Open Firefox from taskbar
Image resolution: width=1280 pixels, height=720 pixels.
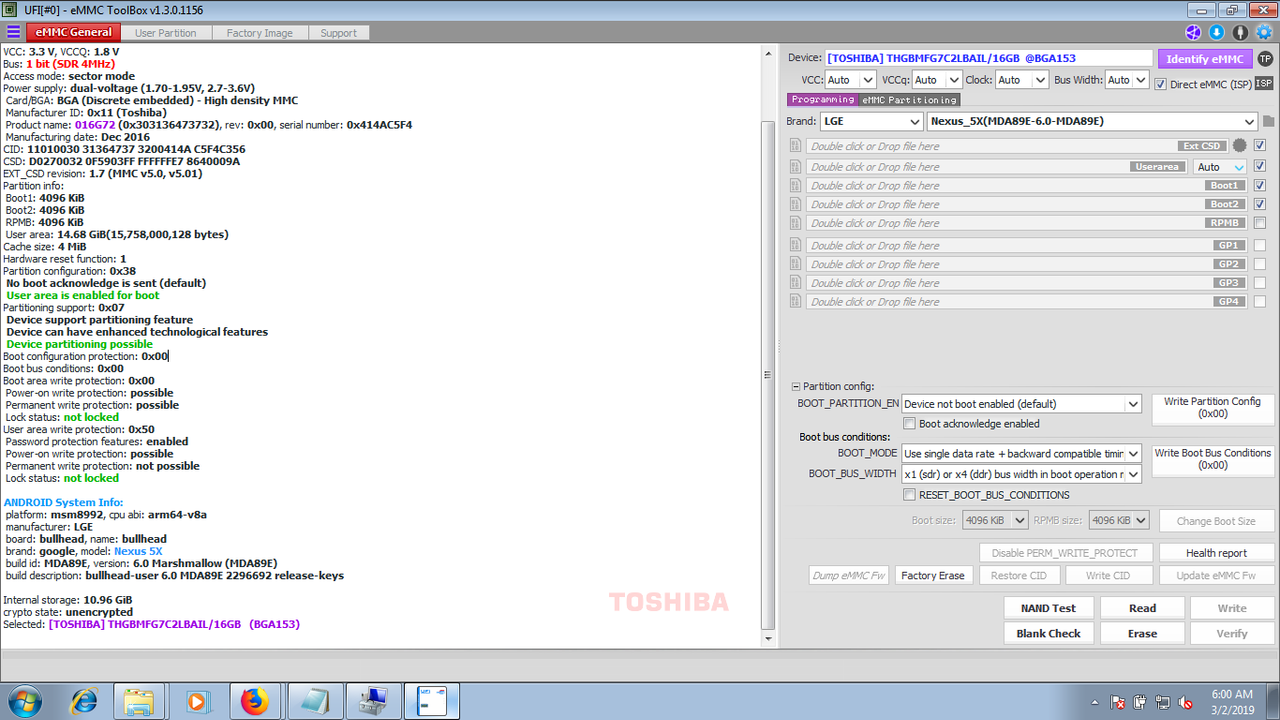tap(255, 701)
